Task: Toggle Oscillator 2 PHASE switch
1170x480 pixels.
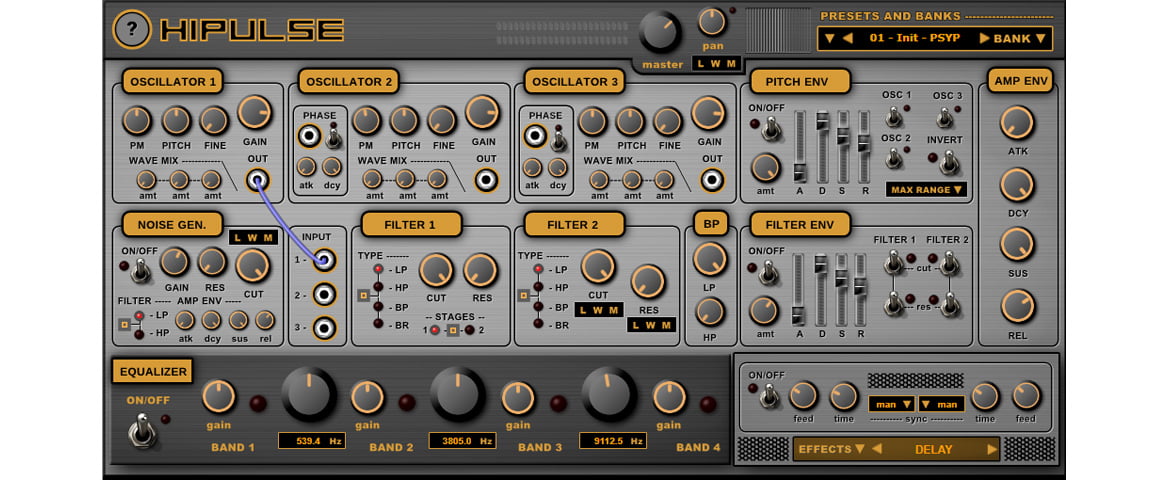Action: click(333, 135)
